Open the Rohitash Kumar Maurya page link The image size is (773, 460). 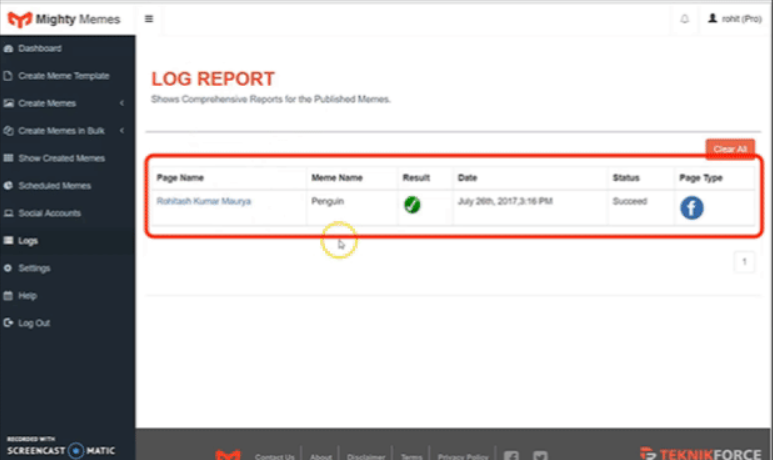click(204, 201)
